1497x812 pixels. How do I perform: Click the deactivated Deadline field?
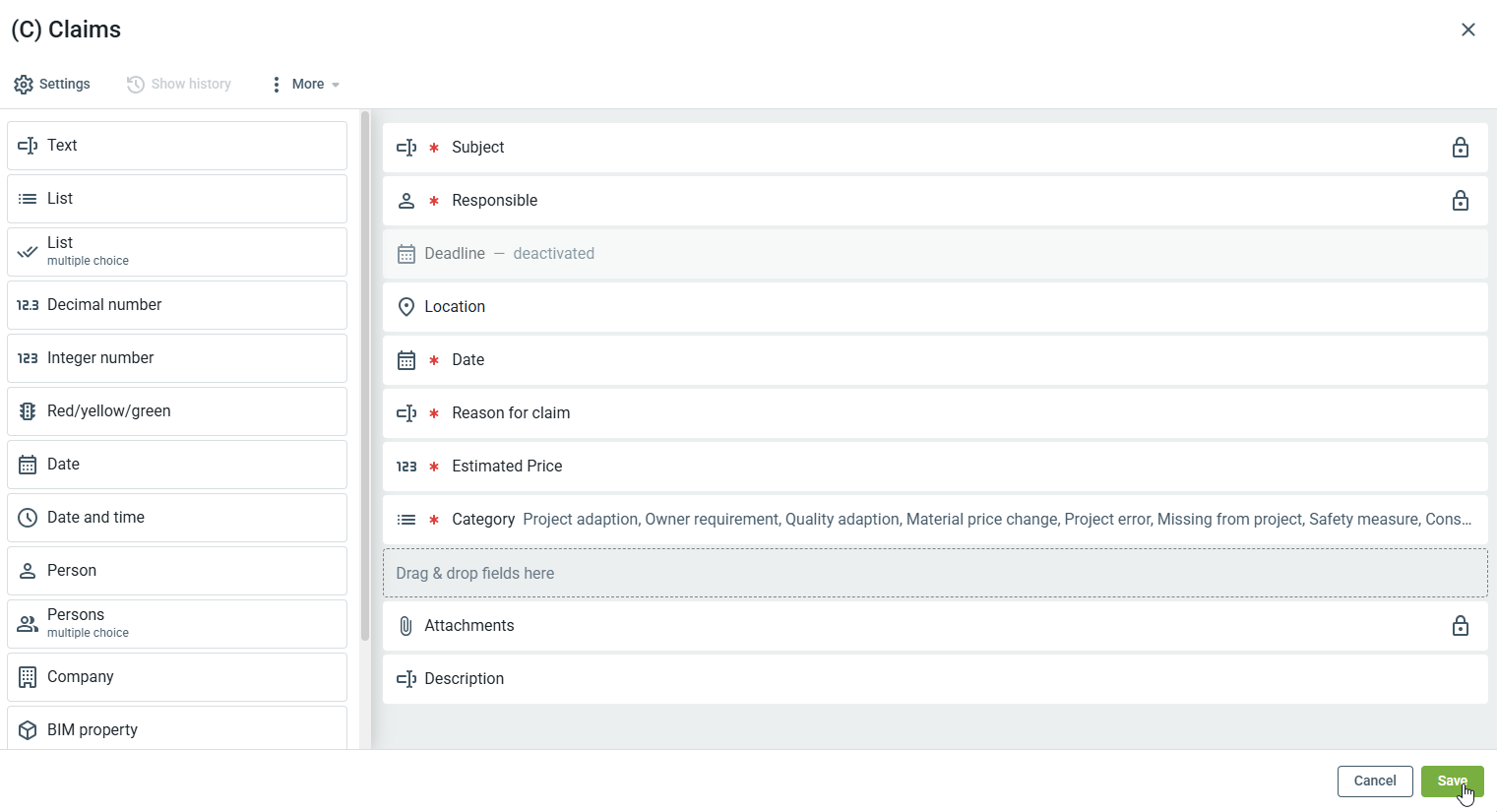pyautogui.click(x=934, y=254)
